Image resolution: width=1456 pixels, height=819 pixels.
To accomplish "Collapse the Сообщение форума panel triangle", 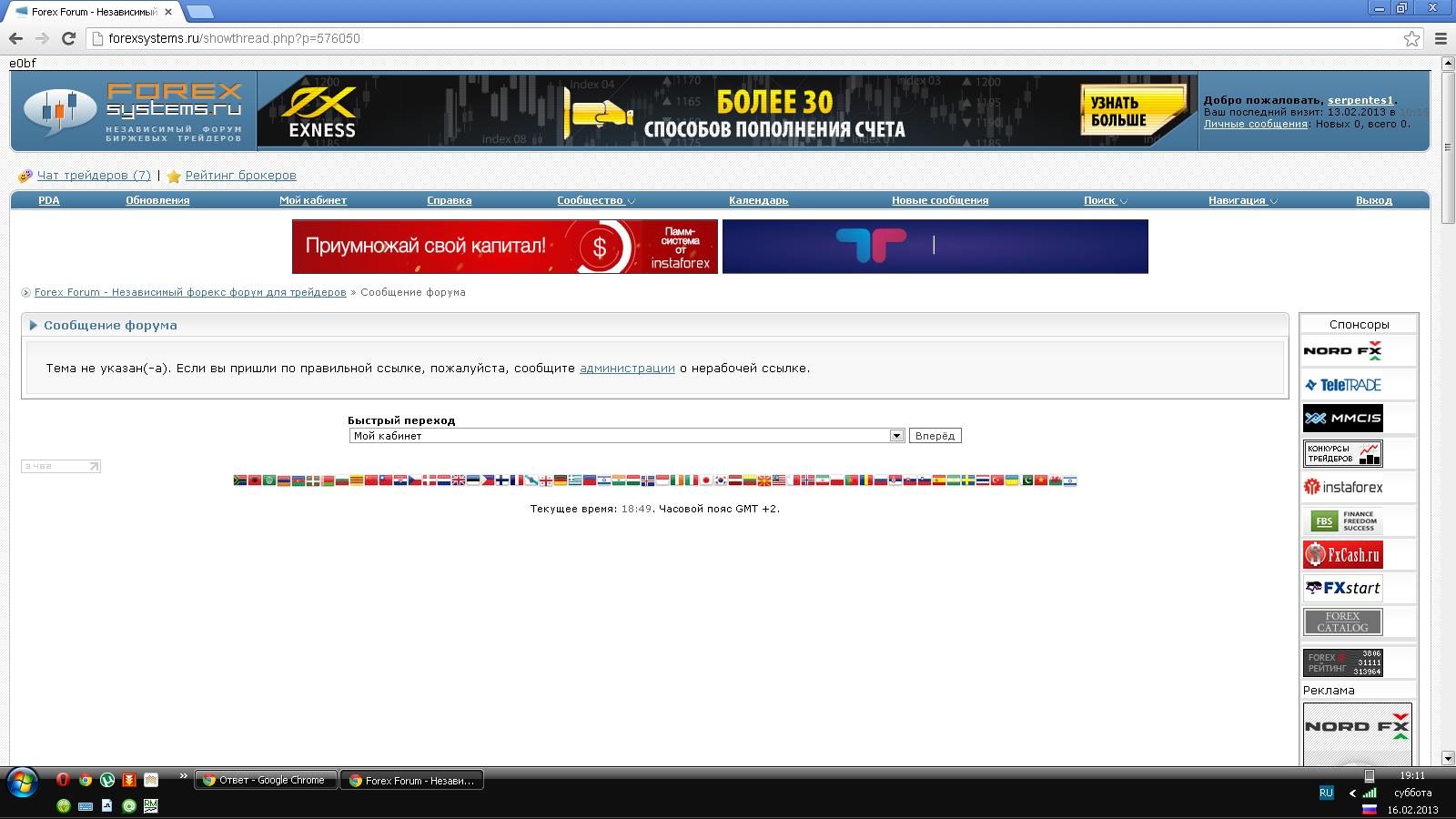I will coord(34,325).
